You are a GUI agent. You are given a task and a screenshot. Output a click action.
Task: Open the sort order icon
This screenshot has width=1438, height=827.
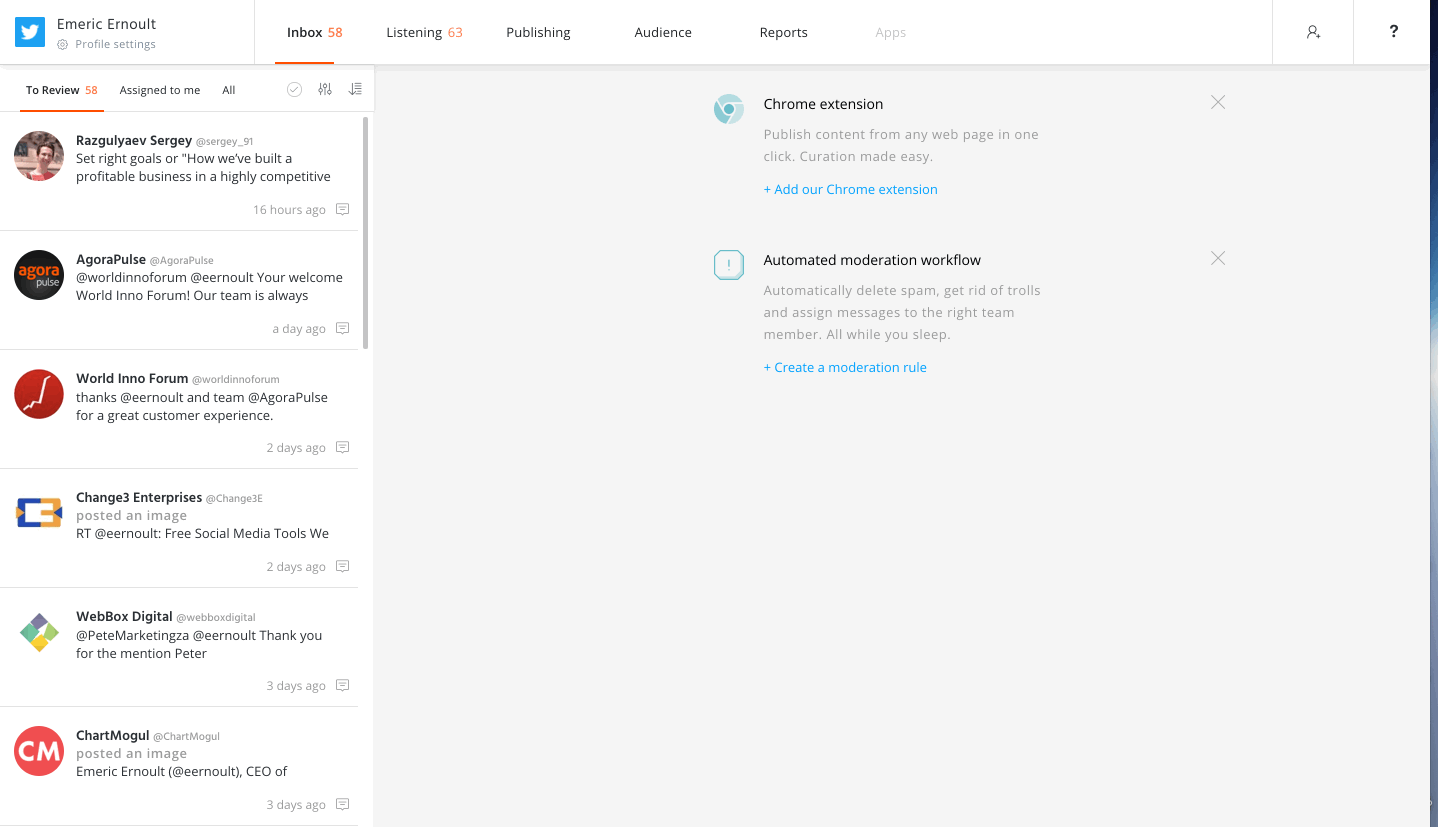pyautogui.click(x=355, y=90)
